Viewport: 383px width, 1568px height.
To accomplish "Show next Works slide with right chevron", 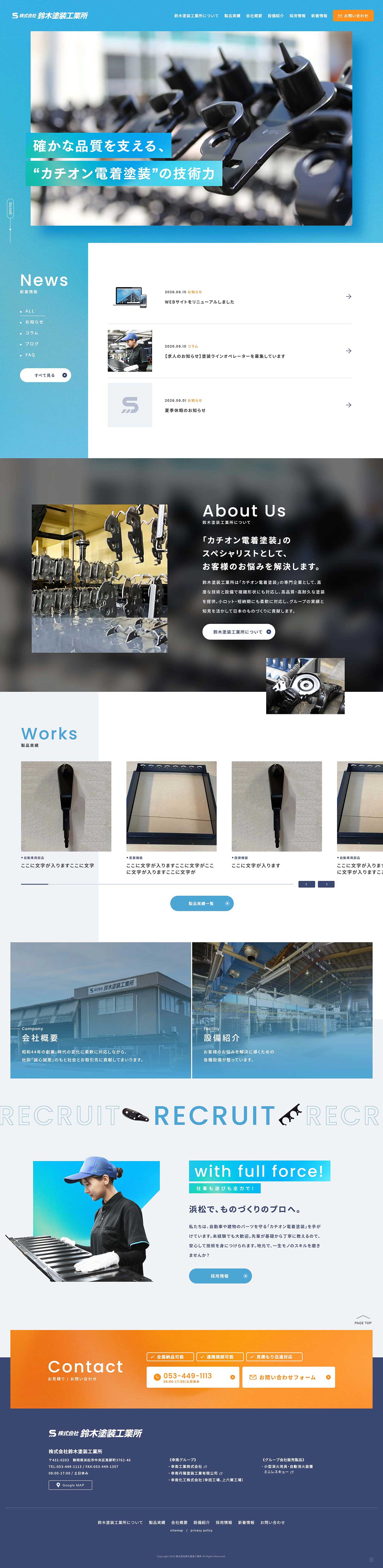I will coord(326,884).
